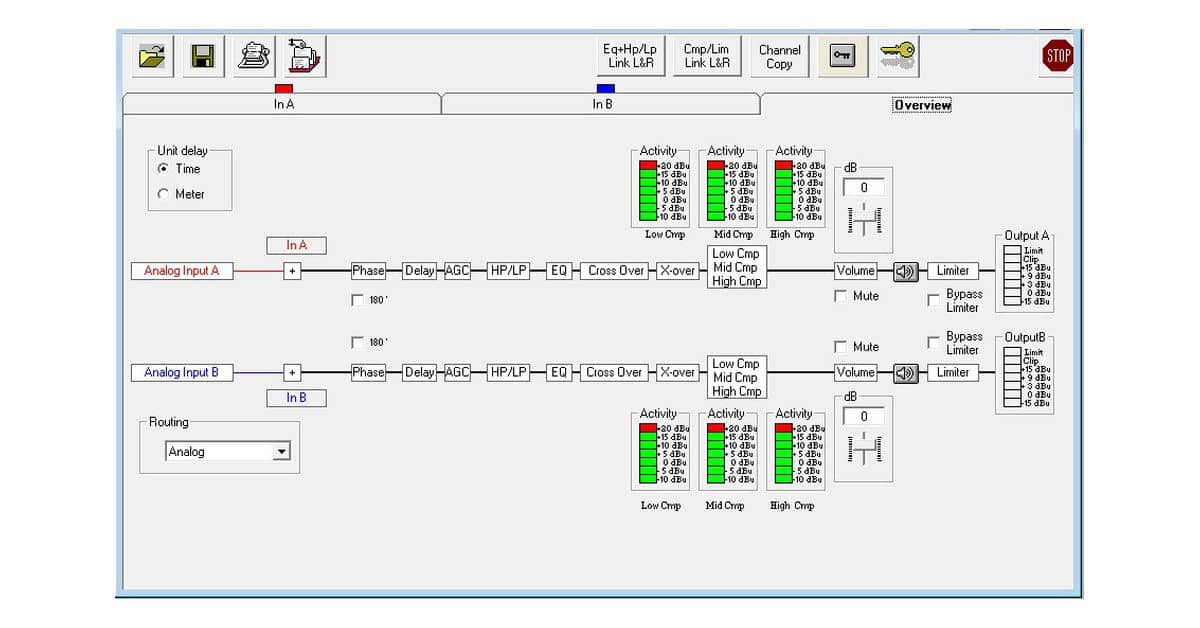Switch to the In A tab
The height and width of the screenshot is (628, 1200).
point(283,104)
